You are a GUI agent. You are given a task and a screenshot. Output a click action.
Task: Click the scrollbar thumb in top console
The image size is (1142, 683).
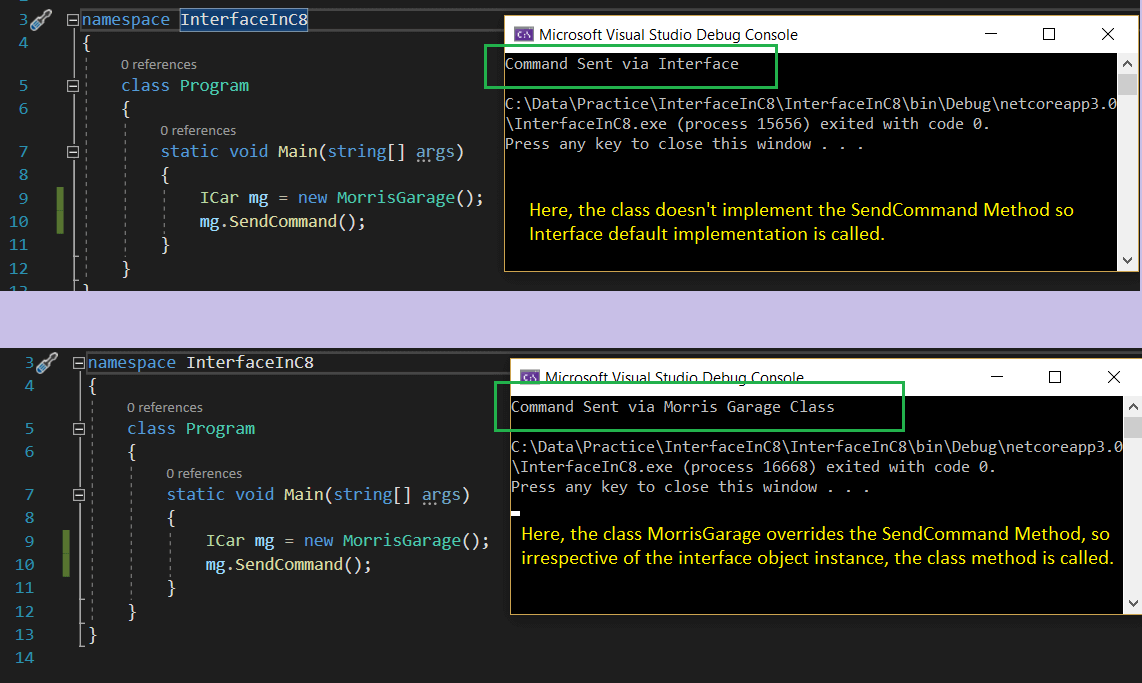pos(1127,84)
